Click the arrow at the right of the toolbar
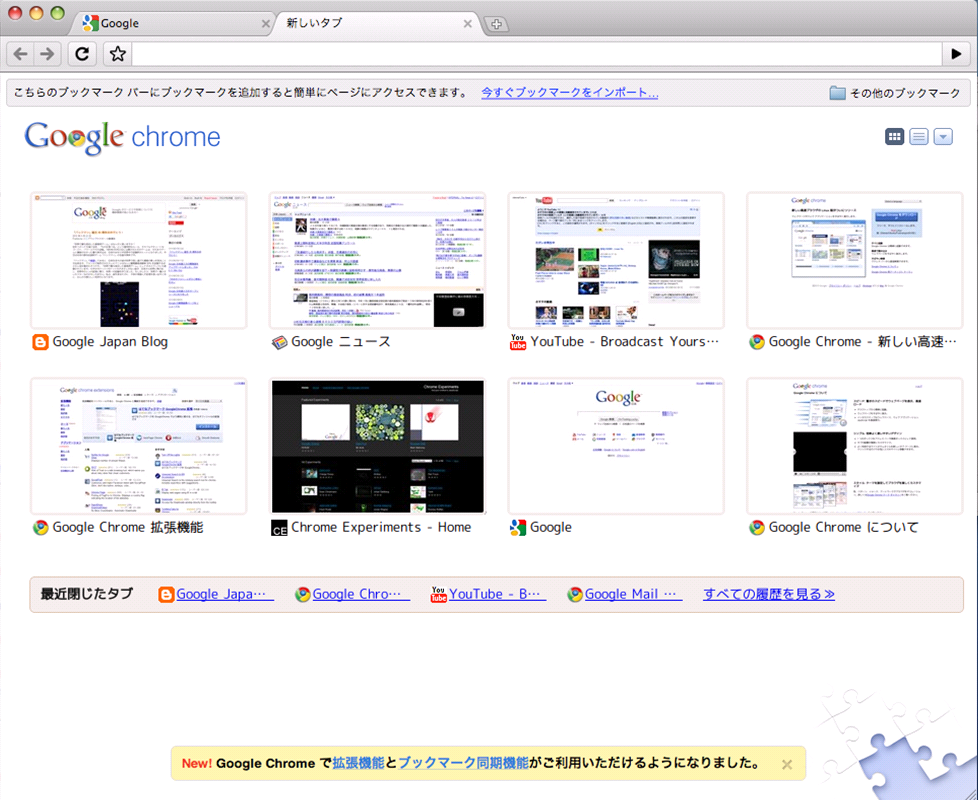This screenshot has height=801, width=980. click(x=957, y=53)
